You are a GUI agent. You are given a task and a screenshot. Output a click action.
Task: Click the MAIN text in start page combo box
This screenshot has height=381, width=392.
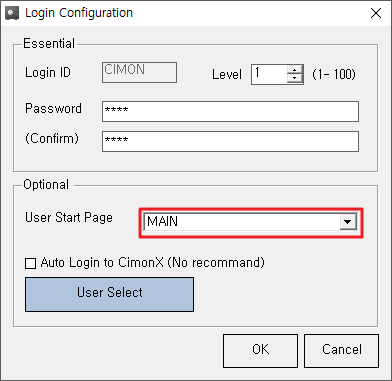coord(163,222)
